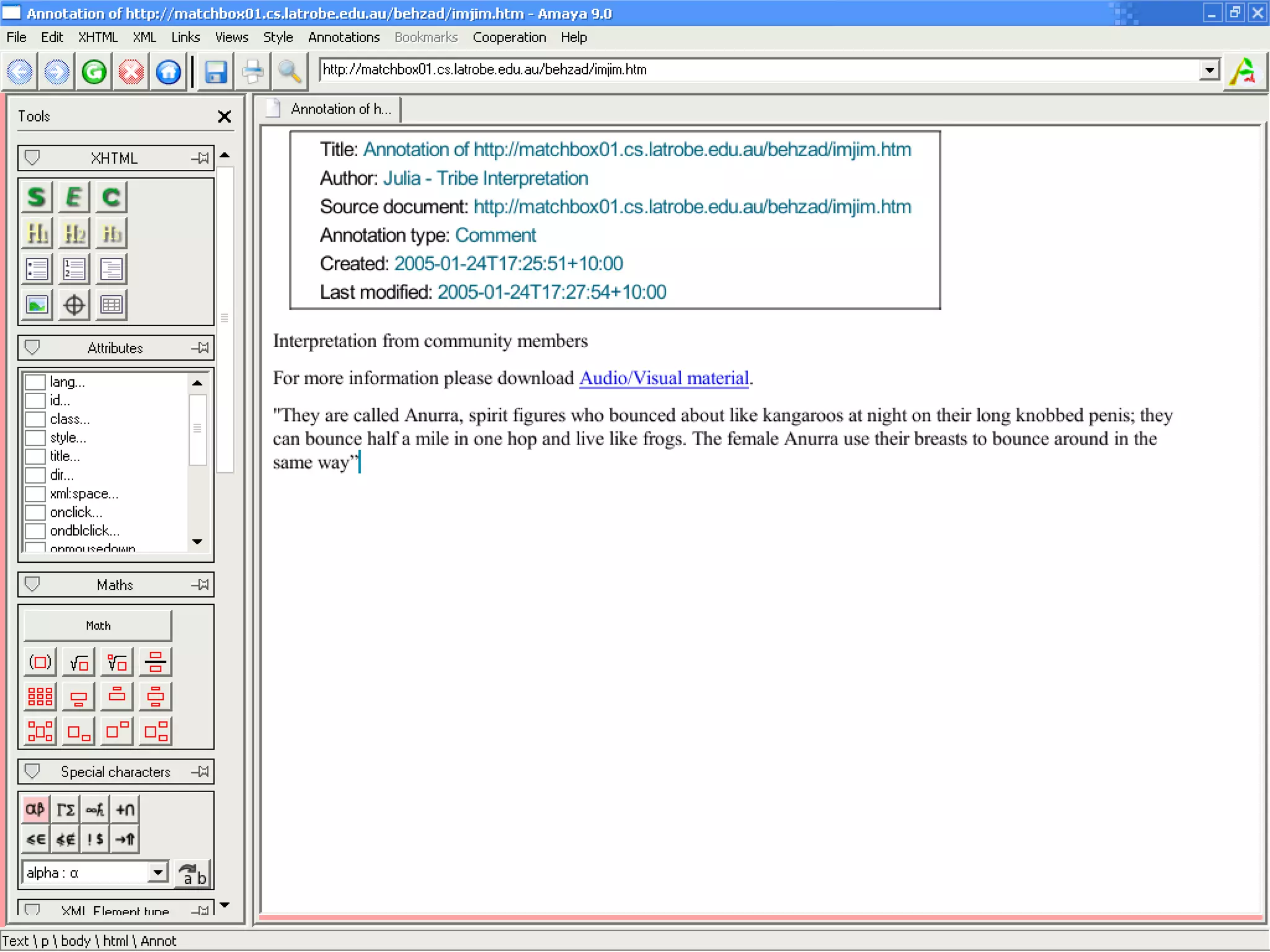Screen dimensions: 1270x952
Task: Click the Save document floppy icon
Action: [216, 72]
